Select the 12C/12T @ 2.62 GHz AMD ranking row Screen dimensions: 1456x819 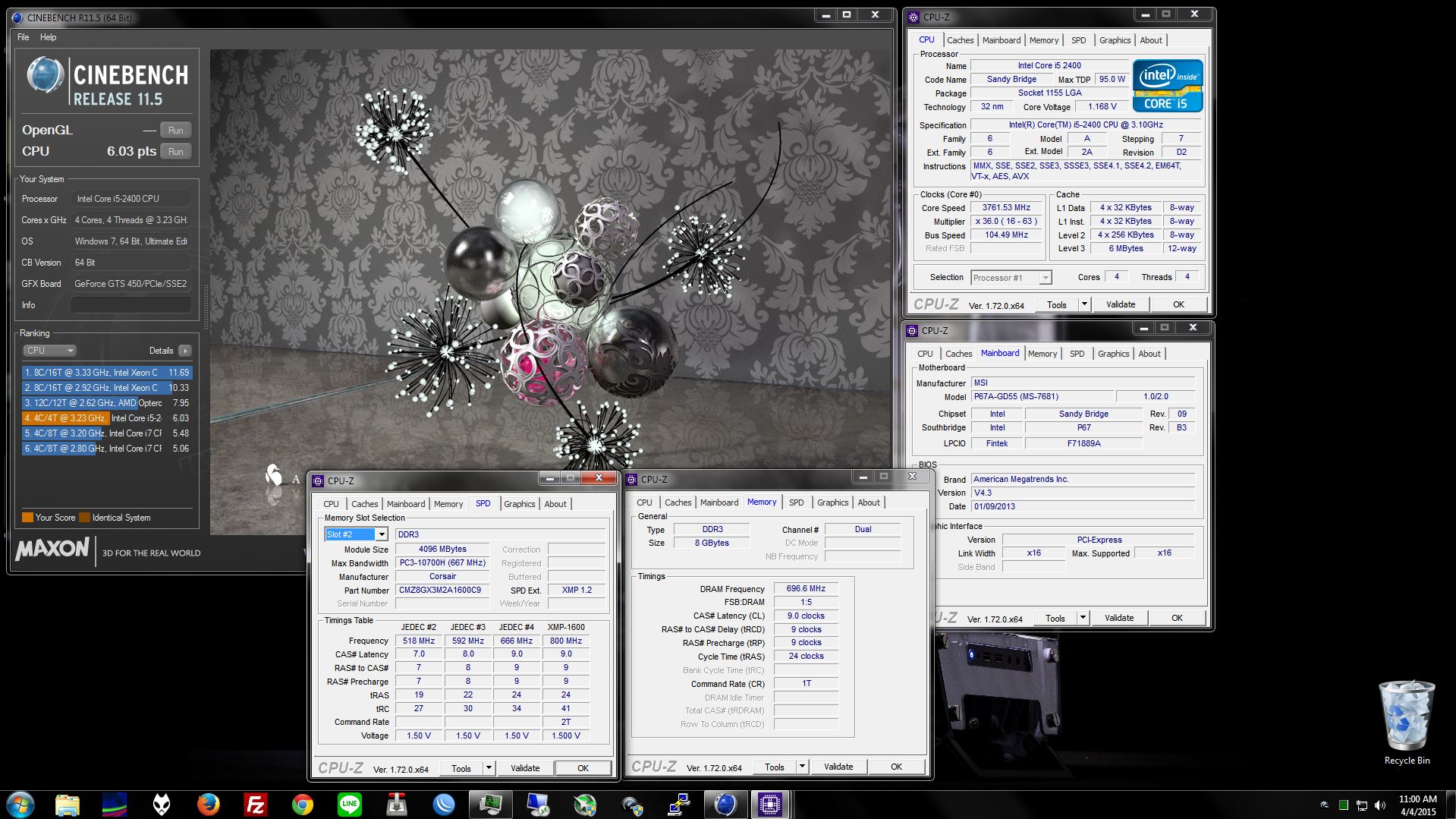click(x=107, y=403)
